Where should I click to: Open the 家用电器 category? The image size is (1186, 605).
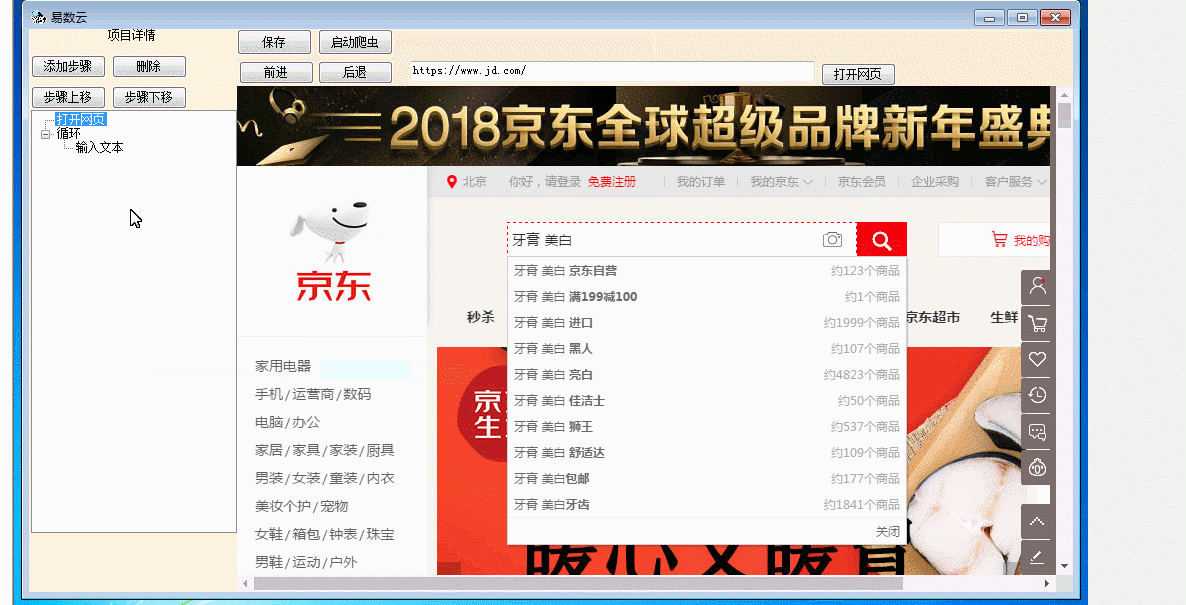(283, 366)
